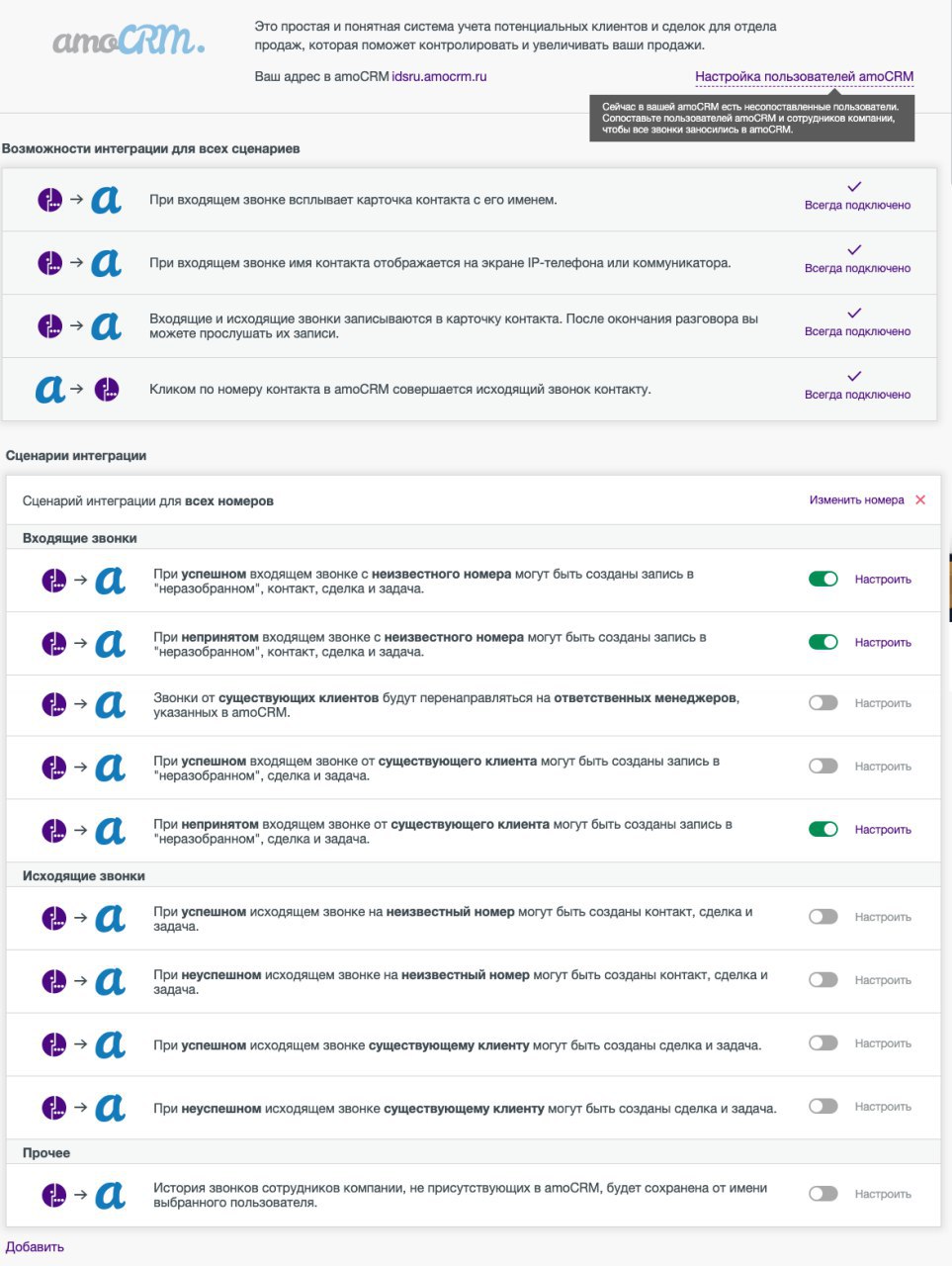The width and height of the screenshot is (952, 1266).
Task: Click purple phone icon in successful incoming unknown number row
Action: tap(54, 582)
